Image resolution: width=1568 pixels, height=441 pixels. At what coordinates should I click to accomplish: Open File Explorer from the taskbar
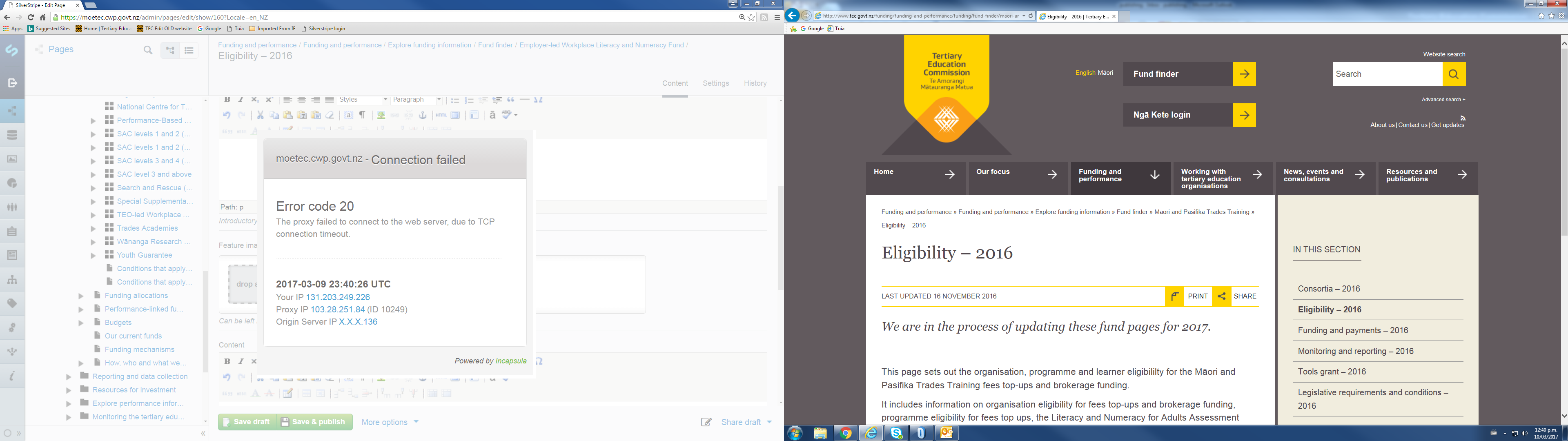[820, 433]
